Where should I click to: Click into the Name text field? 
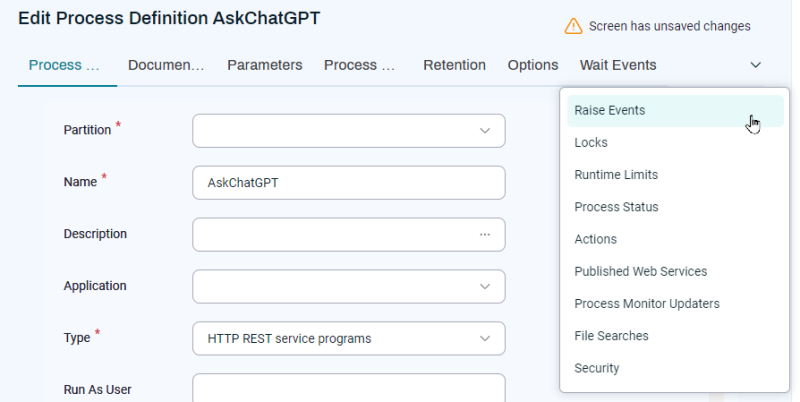[x=348, y=183]
